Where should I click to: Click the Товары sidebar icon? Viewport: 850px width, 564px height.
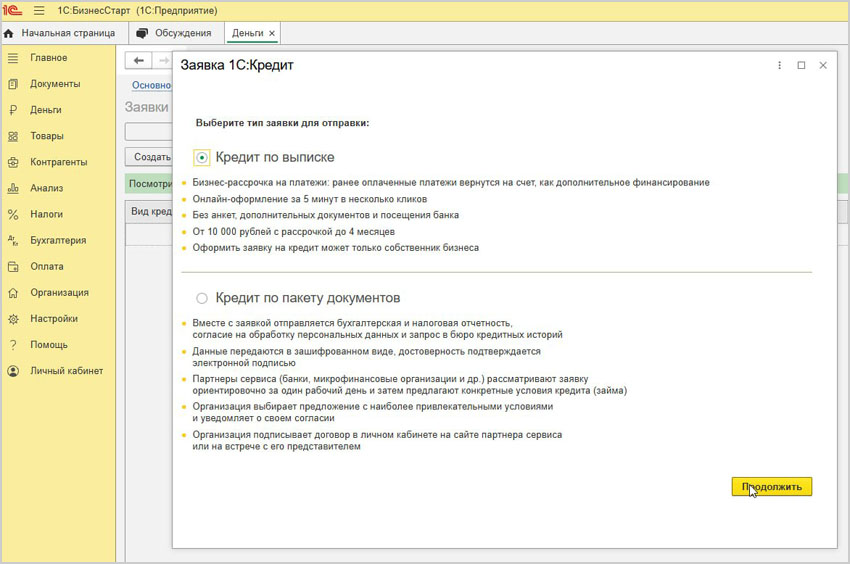tap(13, 136)
